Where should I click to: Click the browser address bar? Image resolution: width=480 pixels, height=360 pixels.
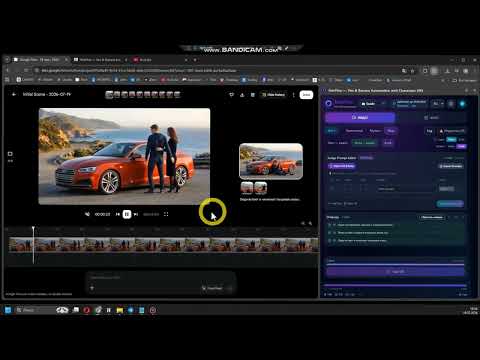(x=217, y=71)
